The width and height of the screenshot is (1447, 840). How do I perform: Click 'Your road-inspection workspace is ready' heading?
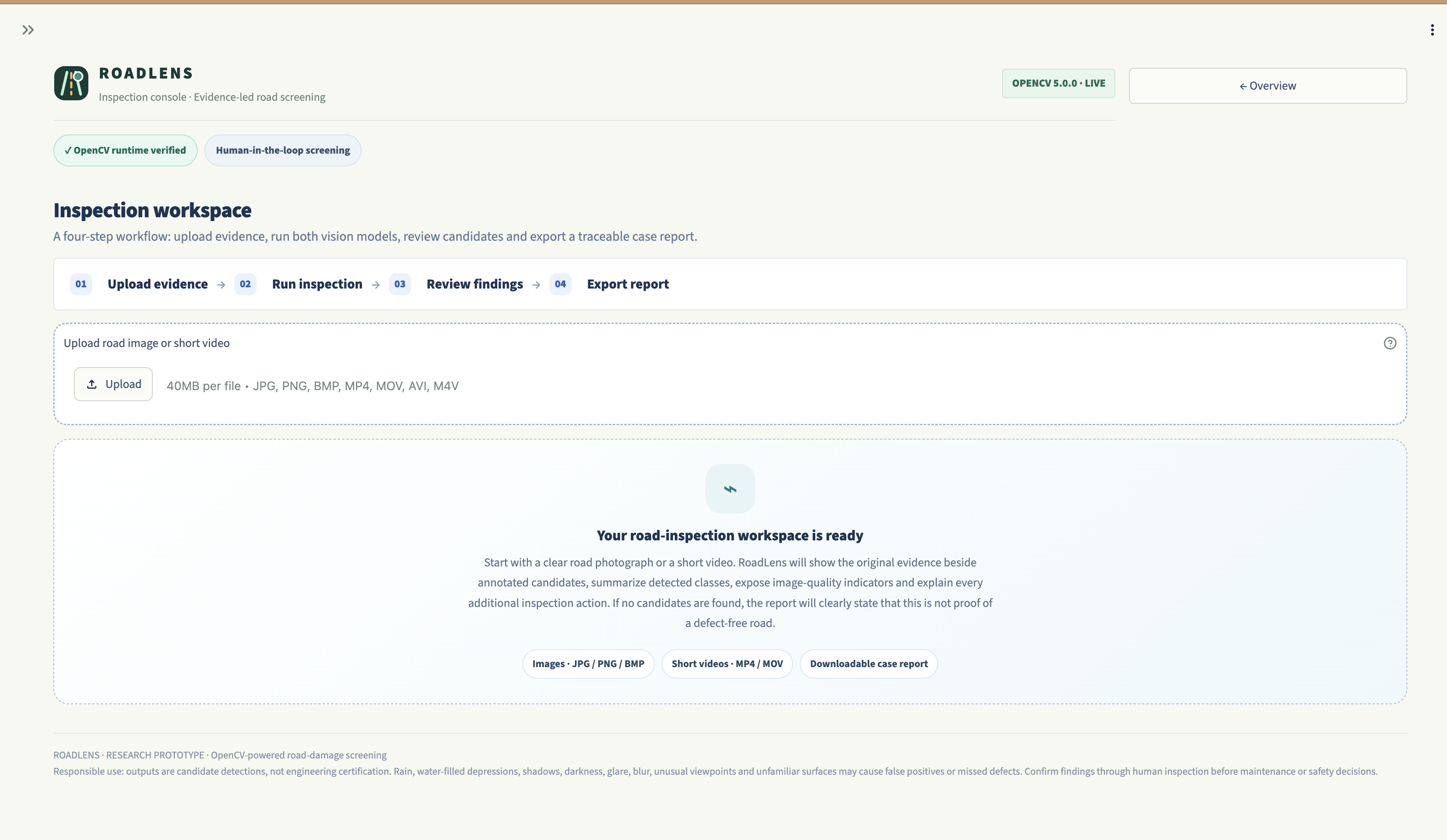(730, 536)
